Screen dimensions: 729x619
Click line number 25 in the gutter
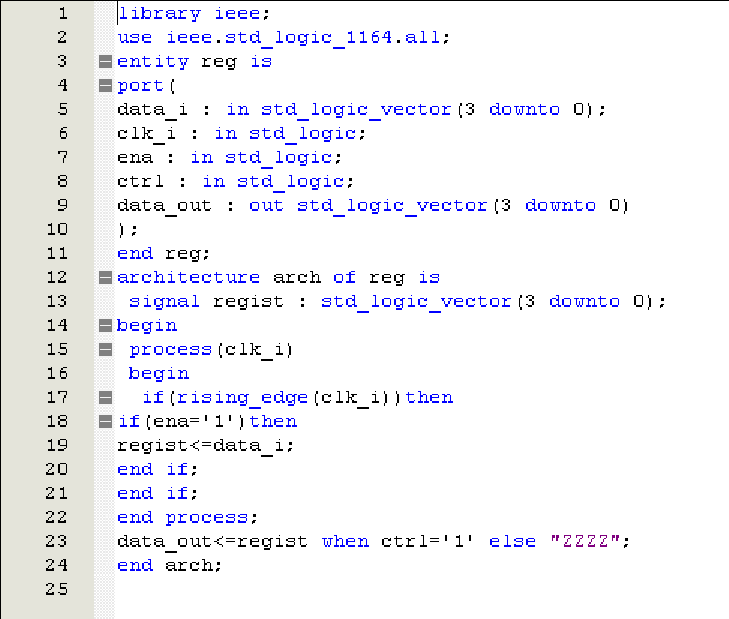click(x=57, y=589)
